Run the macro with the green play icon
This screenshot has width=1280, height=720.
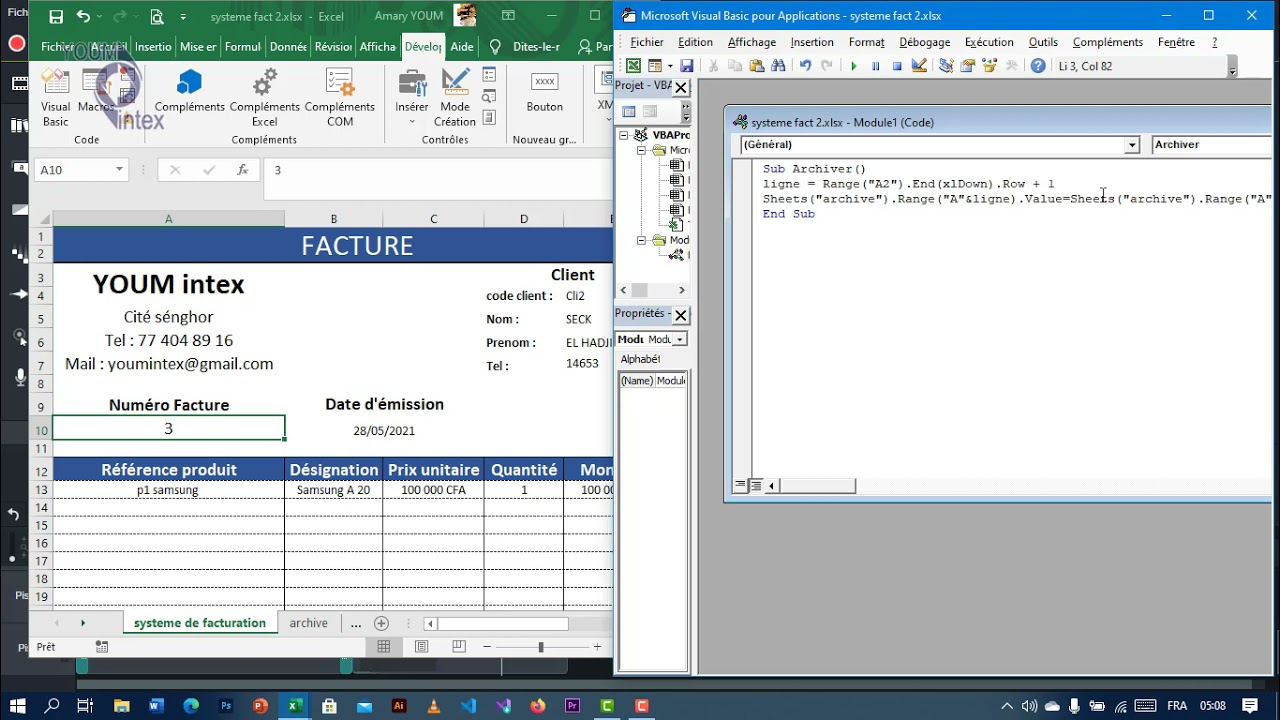(x=853, y=66)
